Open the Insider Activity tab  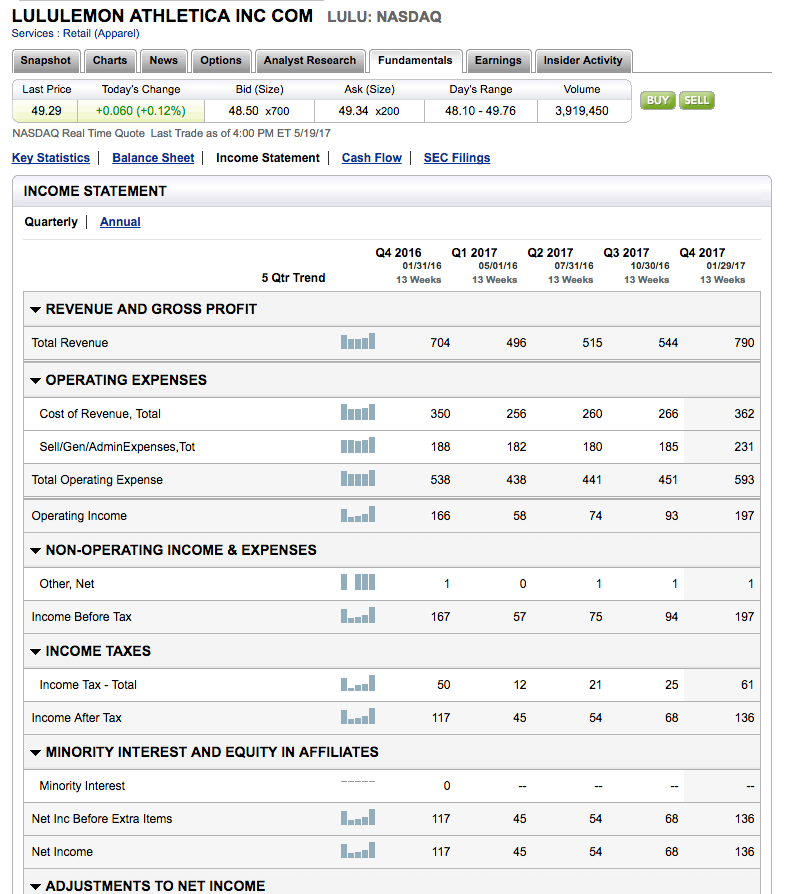(x=583, y=61)
